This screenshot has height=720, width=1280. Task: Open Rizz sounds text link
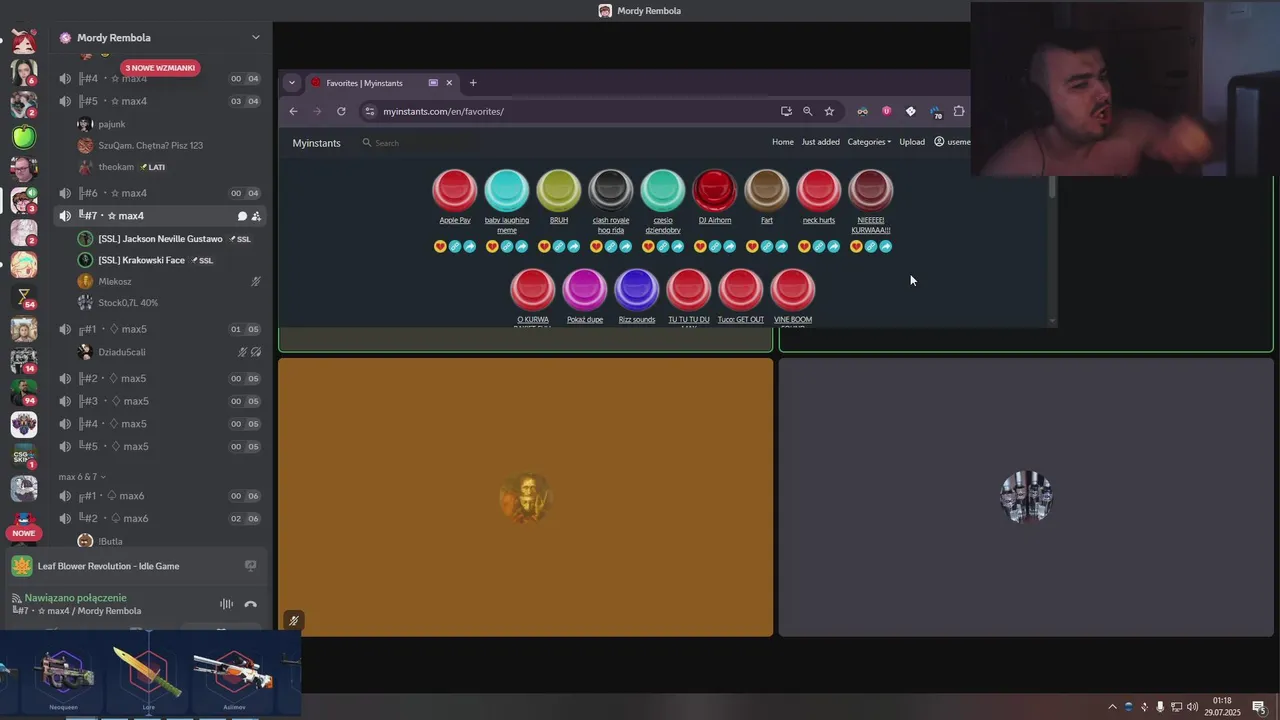637,320
